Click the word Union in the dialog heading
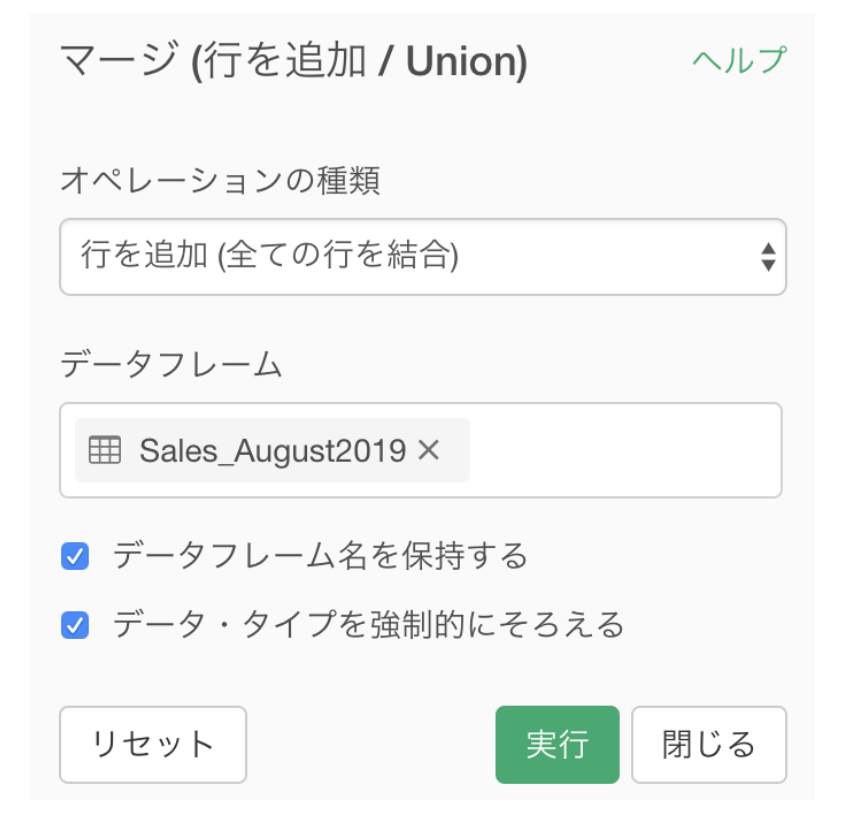The height and width of the screenshot is (818, 844). point(461,61)
